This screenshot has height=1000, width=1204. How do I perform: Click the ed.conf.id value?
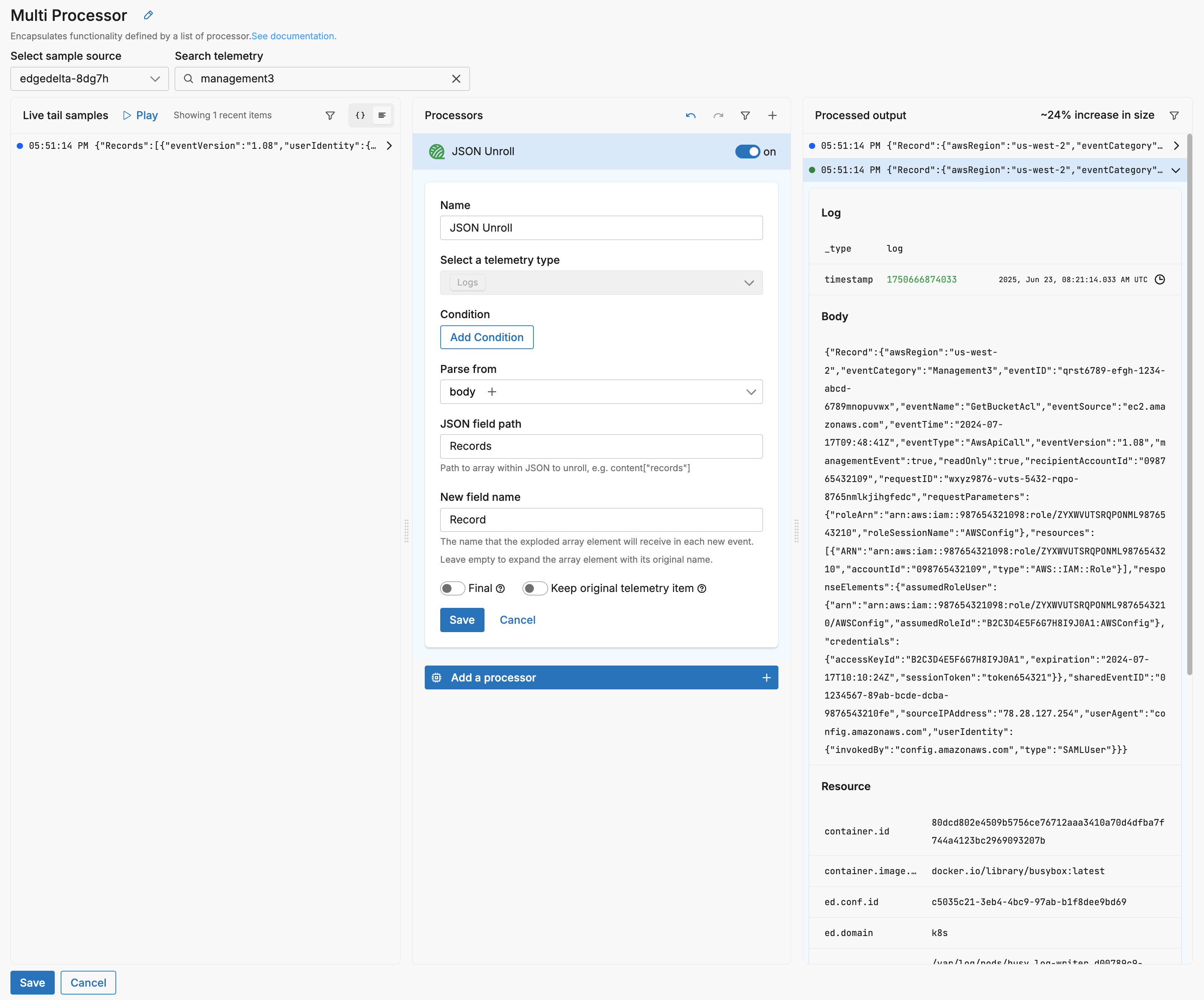coord(1029,903)
